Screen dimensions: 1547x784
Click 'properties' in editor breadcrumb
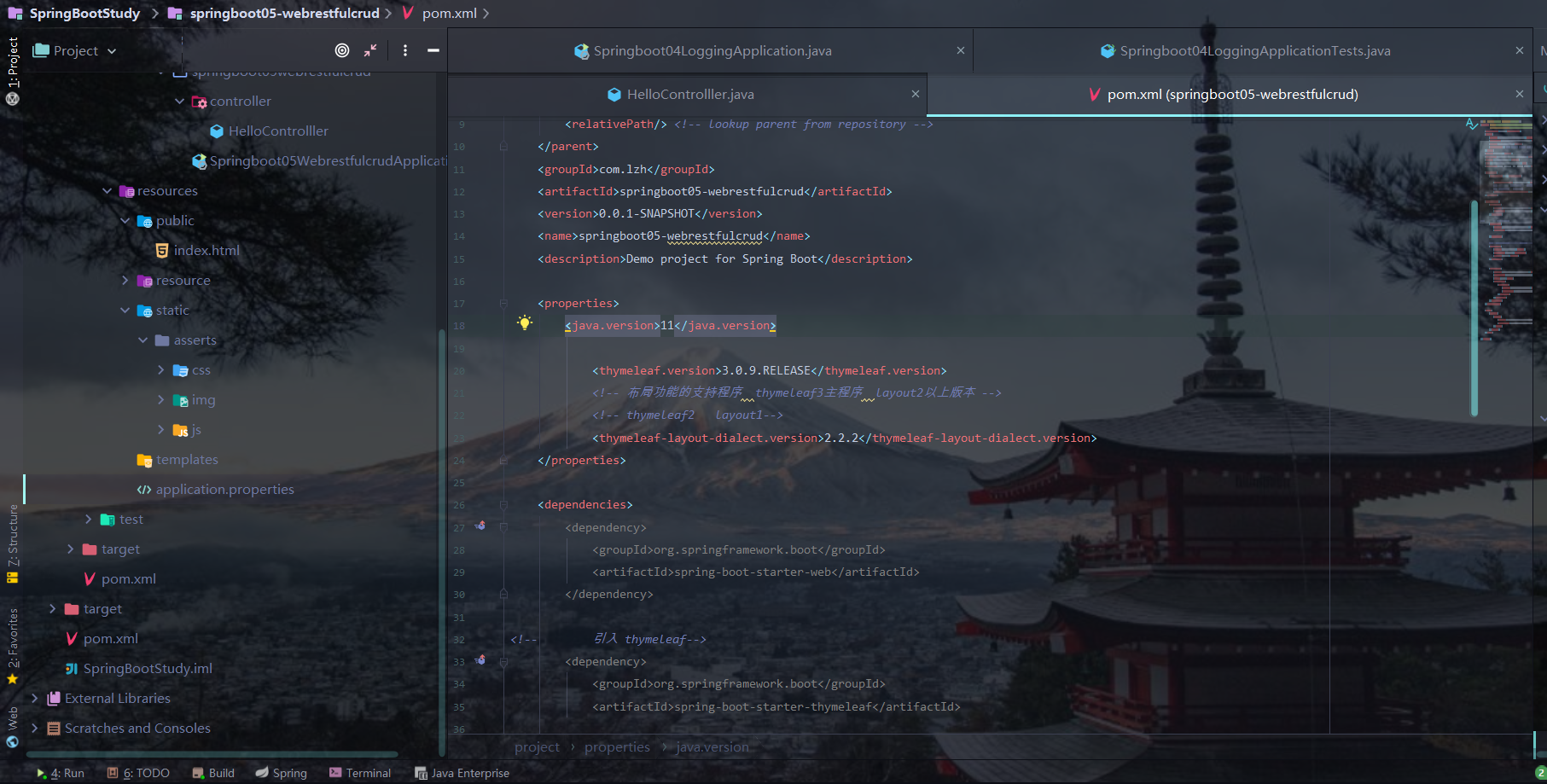click(x=617, y=747)
